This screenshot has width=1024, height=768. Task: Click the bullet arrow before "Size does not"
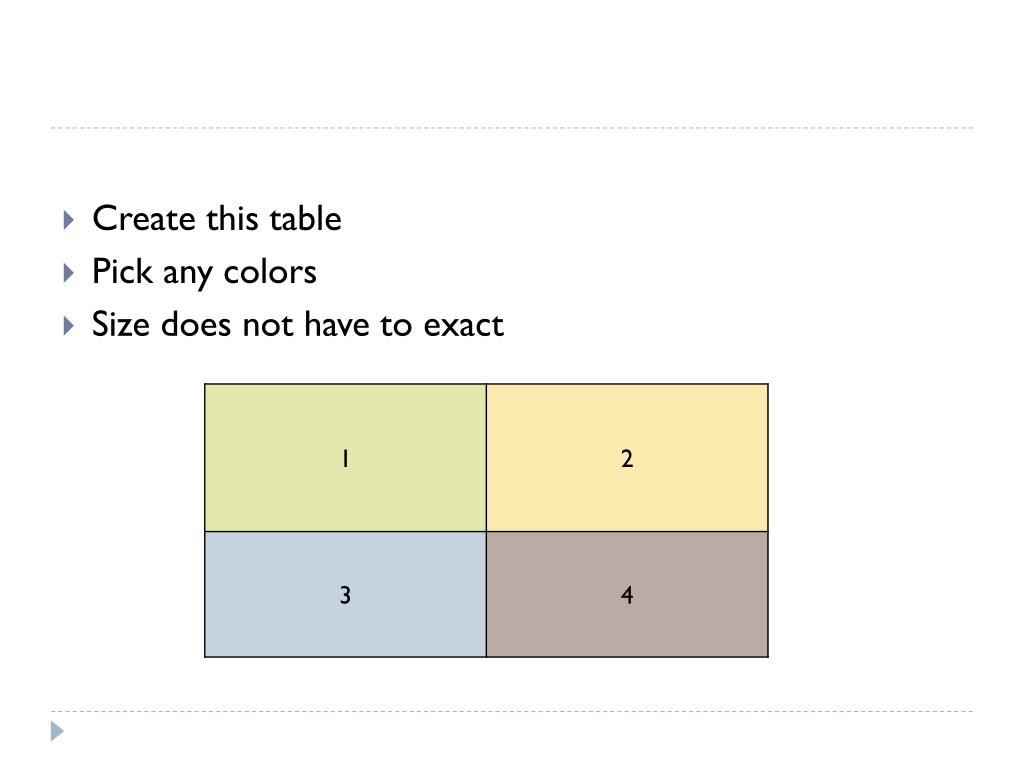click(68, 325)
